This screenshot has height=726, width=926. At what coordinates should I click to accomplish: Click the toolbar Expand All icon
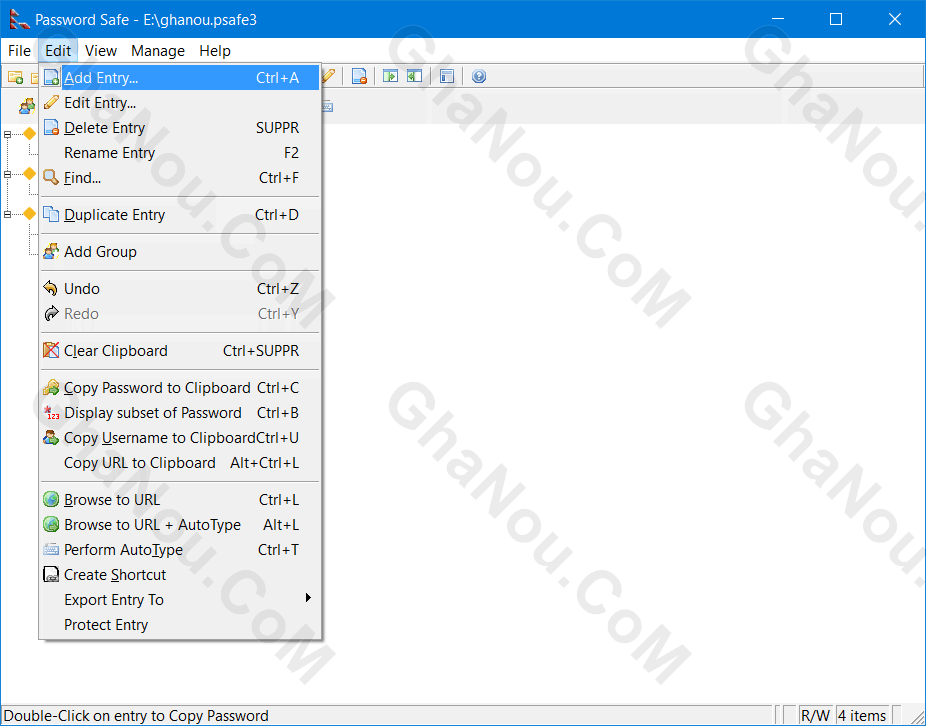(x=390, y=76)
